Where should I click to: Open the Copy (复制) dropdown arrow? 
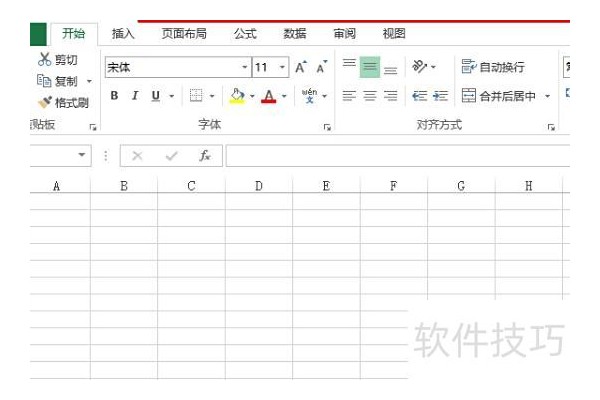pos(89,81)
